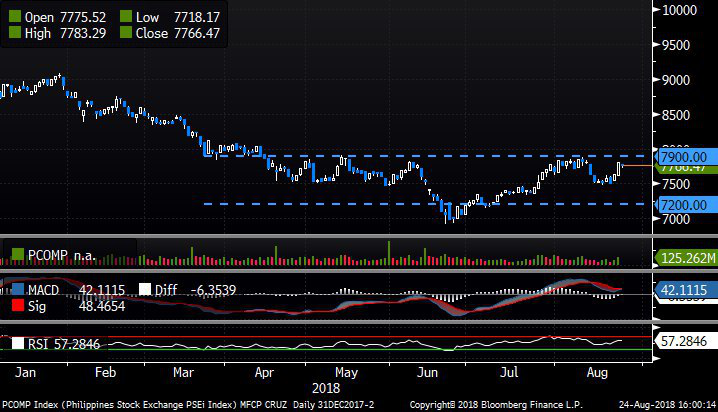This screenshot has height=412, width=718.
Task: Select the 125.262M volume axis label
Action: click(686, 259)
